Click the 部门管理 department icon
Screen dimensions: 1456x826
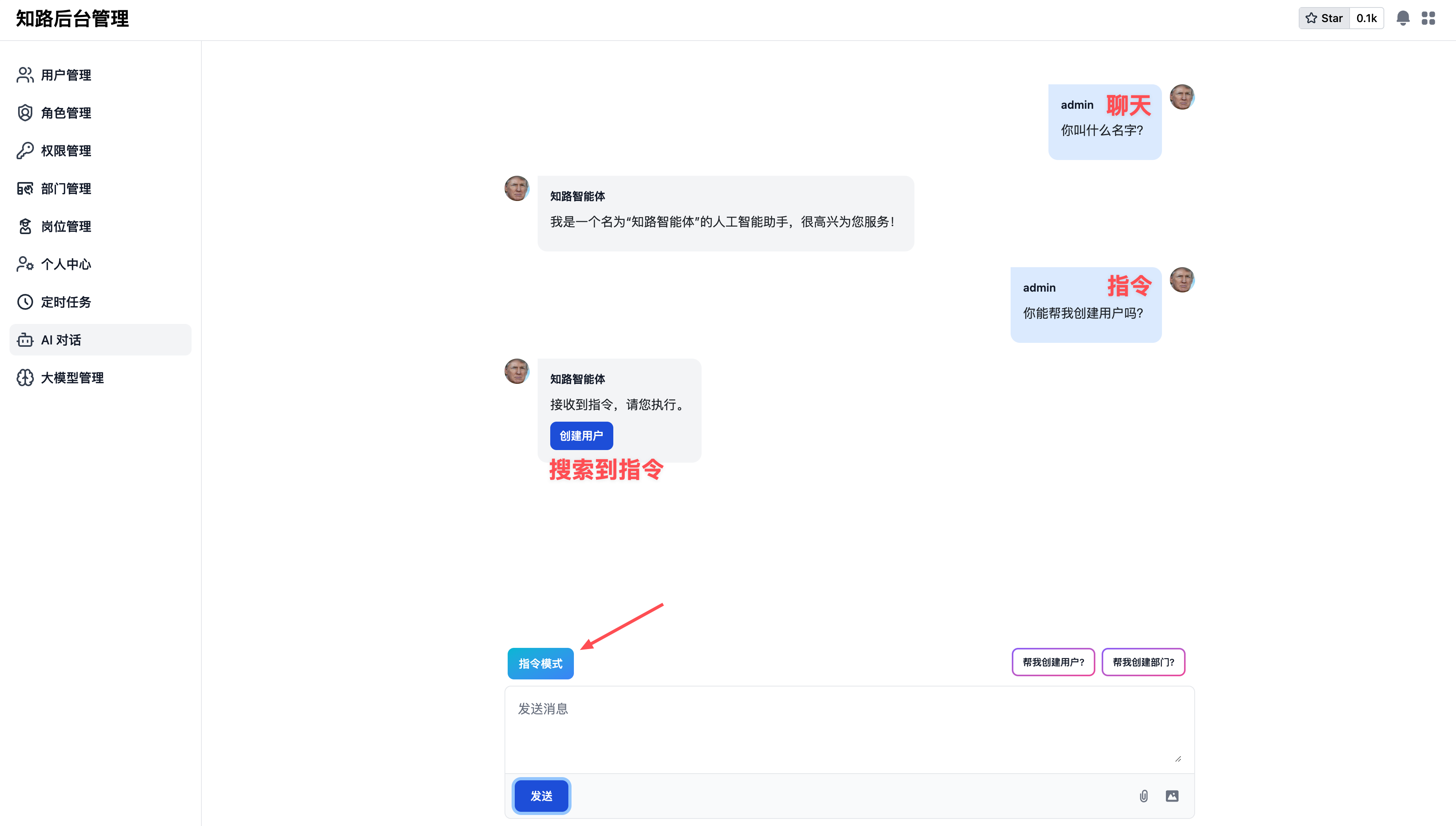point(25,188)
